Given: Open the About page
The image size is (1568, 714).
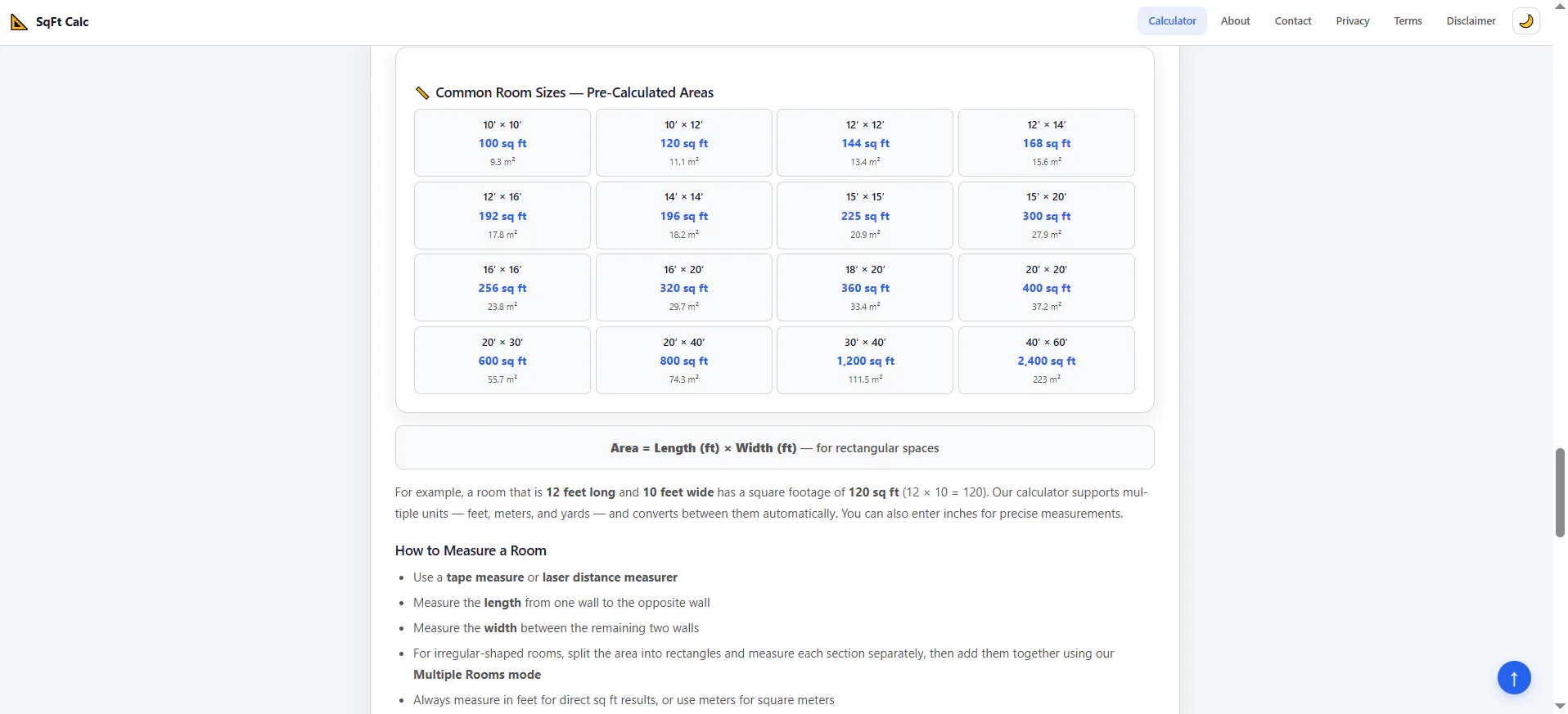Looking at the screenshot, I should point(1235,21).
